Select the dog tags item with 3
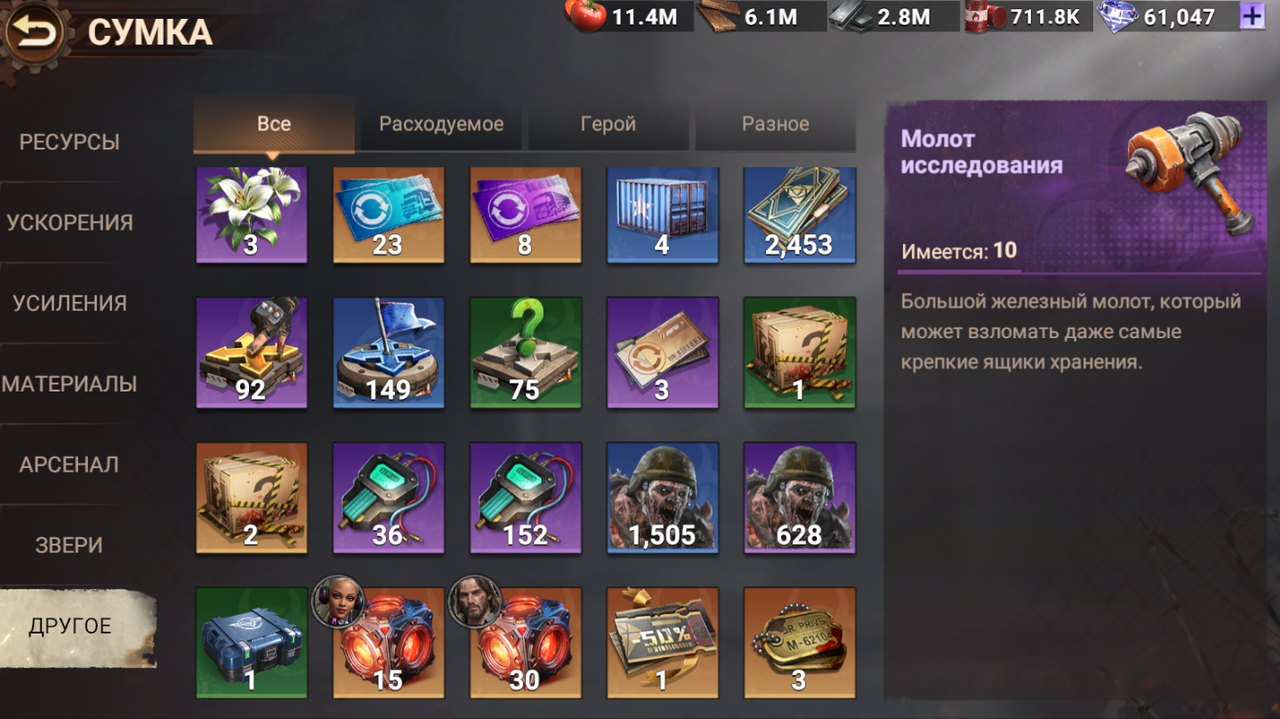 pos(799,642)
